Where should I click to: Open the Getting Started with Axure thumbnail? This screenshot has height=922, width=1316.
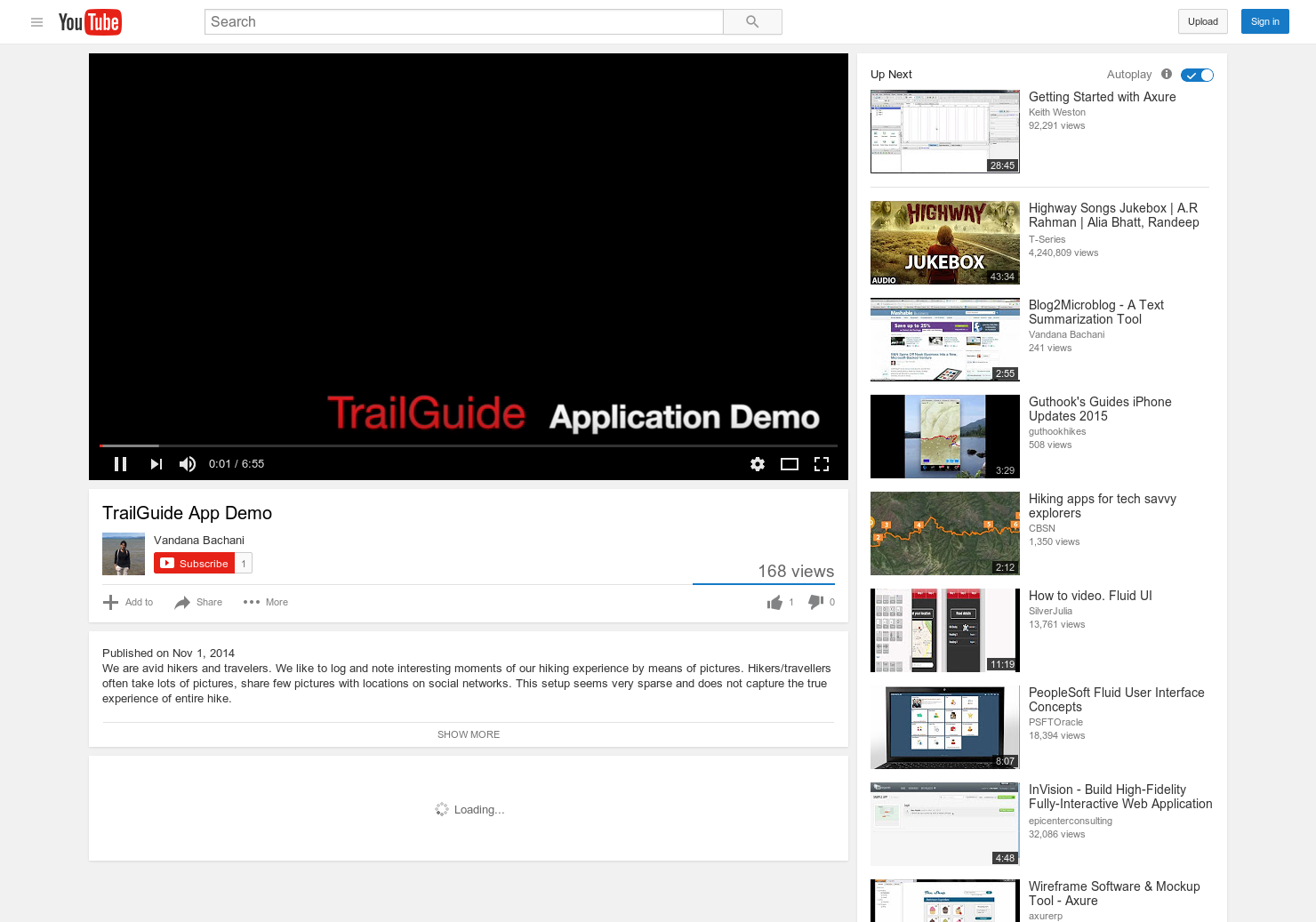(x=944, y=131)
